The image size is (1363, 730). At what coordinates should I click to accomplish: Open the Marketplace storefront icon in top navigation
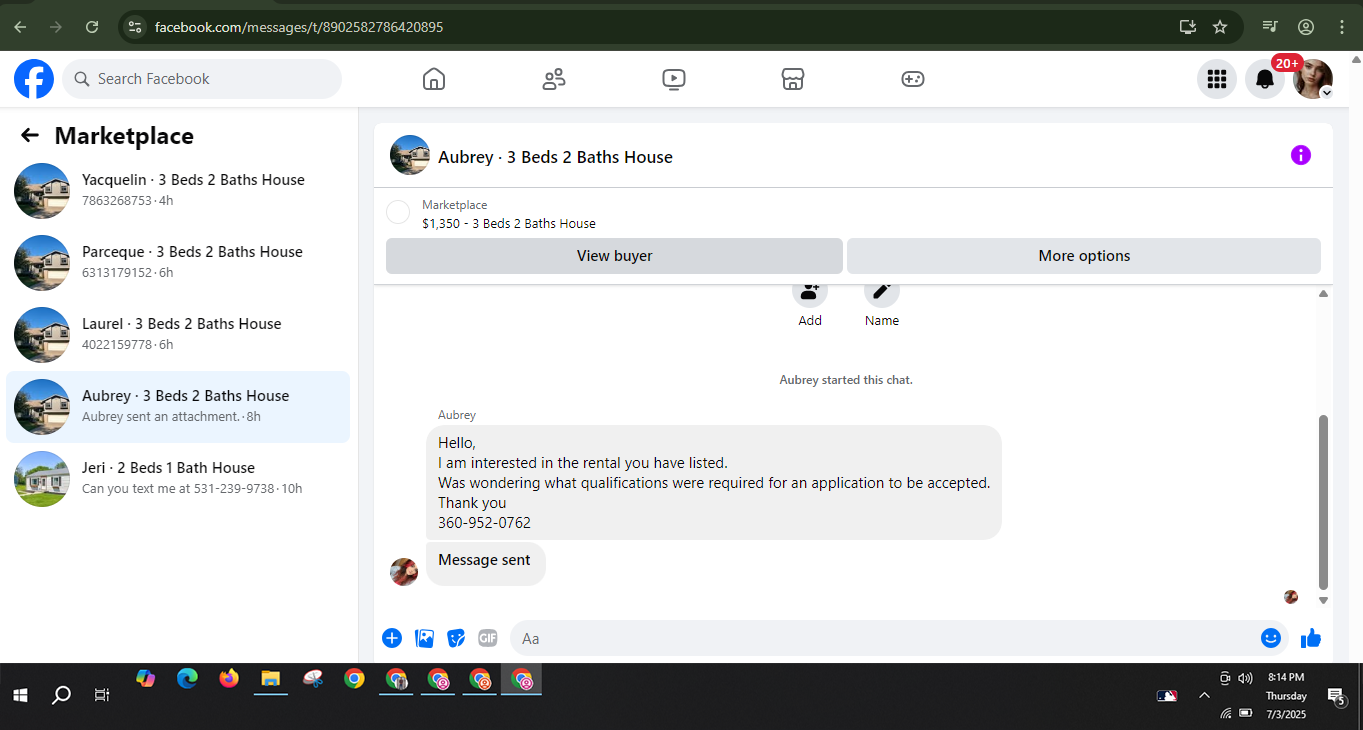793,79
